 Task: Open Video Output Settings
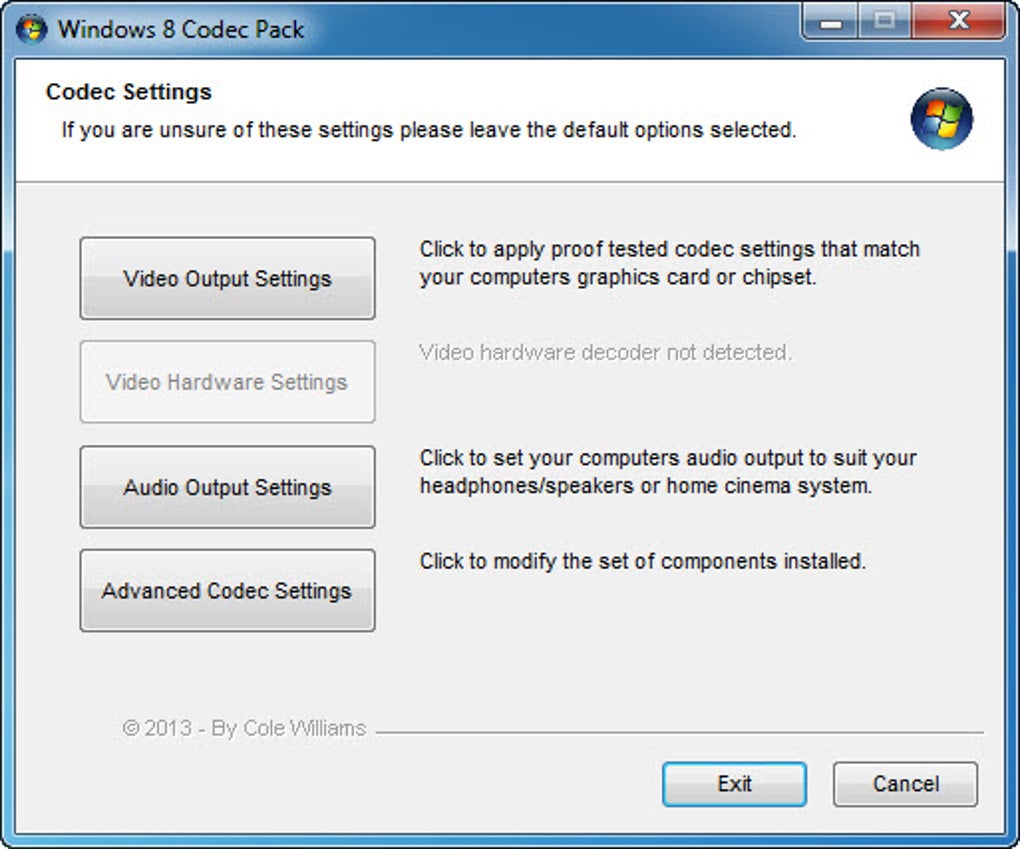227,278
